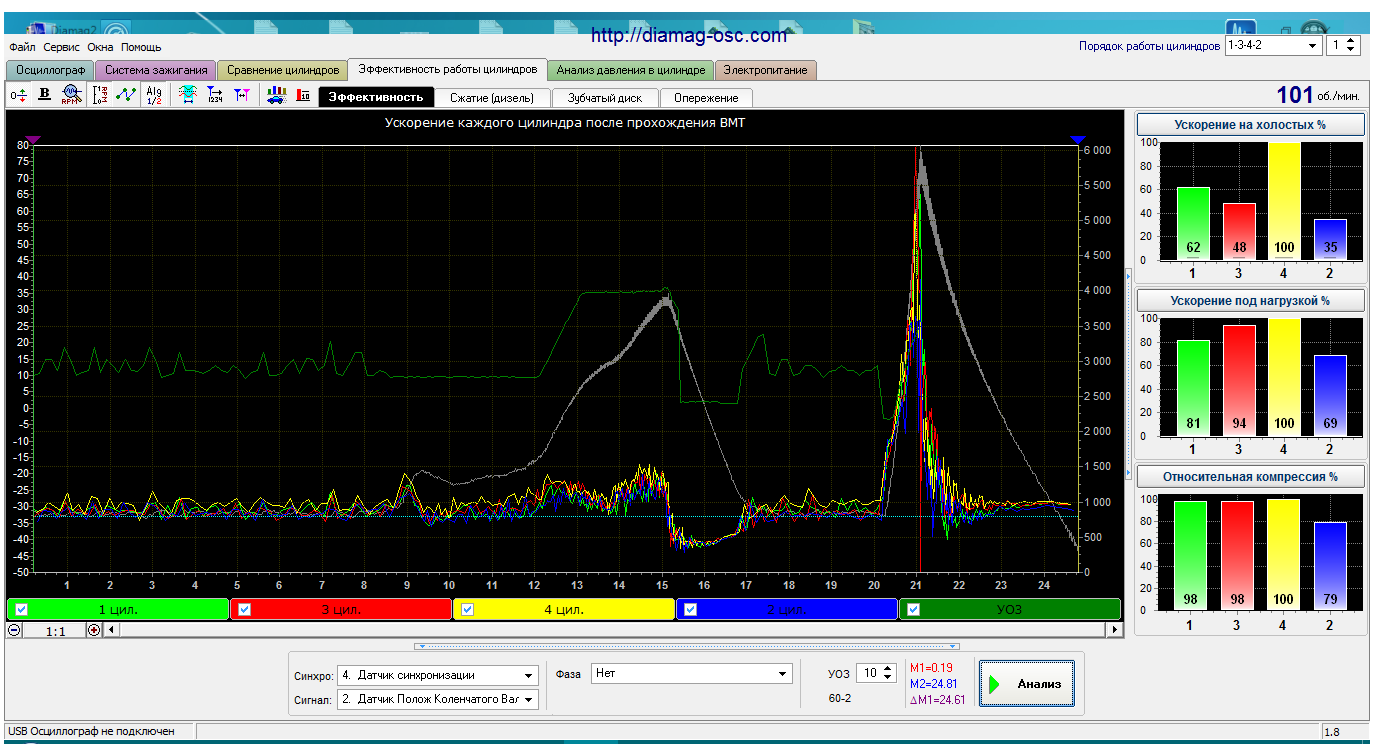Click yellow bar 100 in idle acceleration chart
Viewport: 1382px width, 744px height.
click(1284, 202)
